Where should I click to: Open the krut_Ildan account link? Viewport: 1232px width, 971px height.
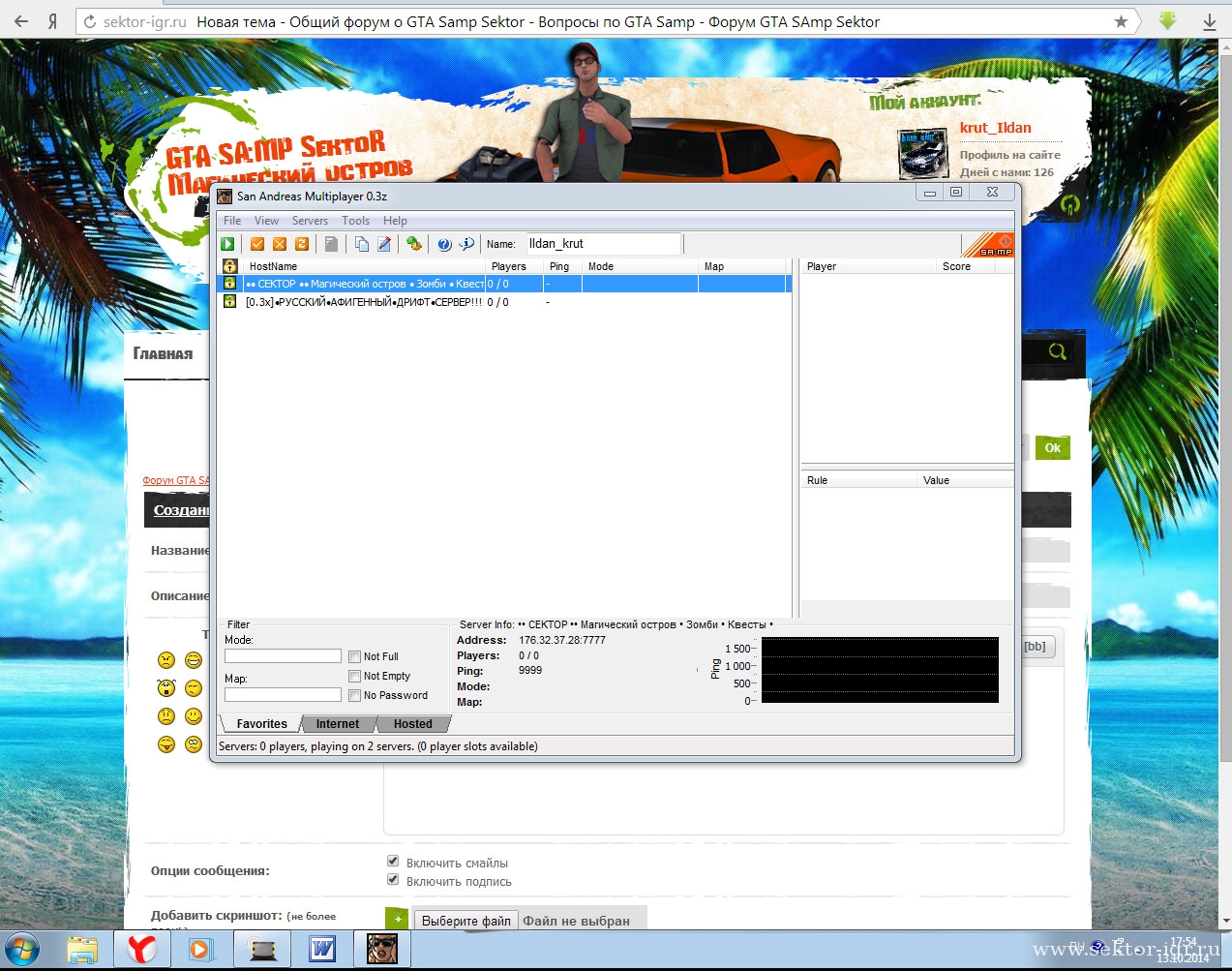(995, 128)
